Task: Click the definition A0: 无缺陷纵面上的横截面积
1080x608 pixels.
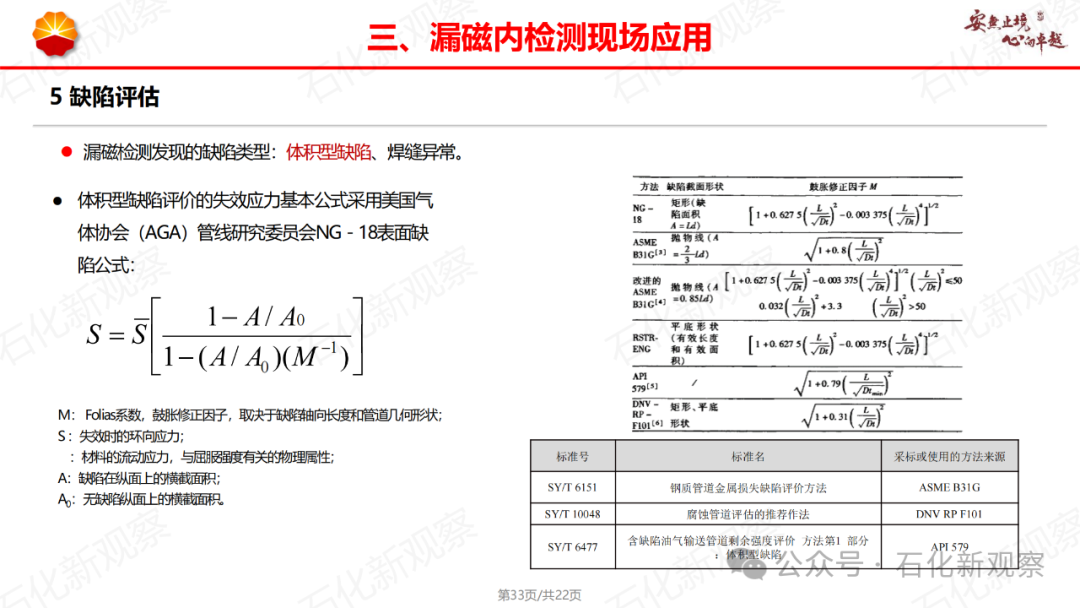Action: pyautogui.click(x=141, y=499)
